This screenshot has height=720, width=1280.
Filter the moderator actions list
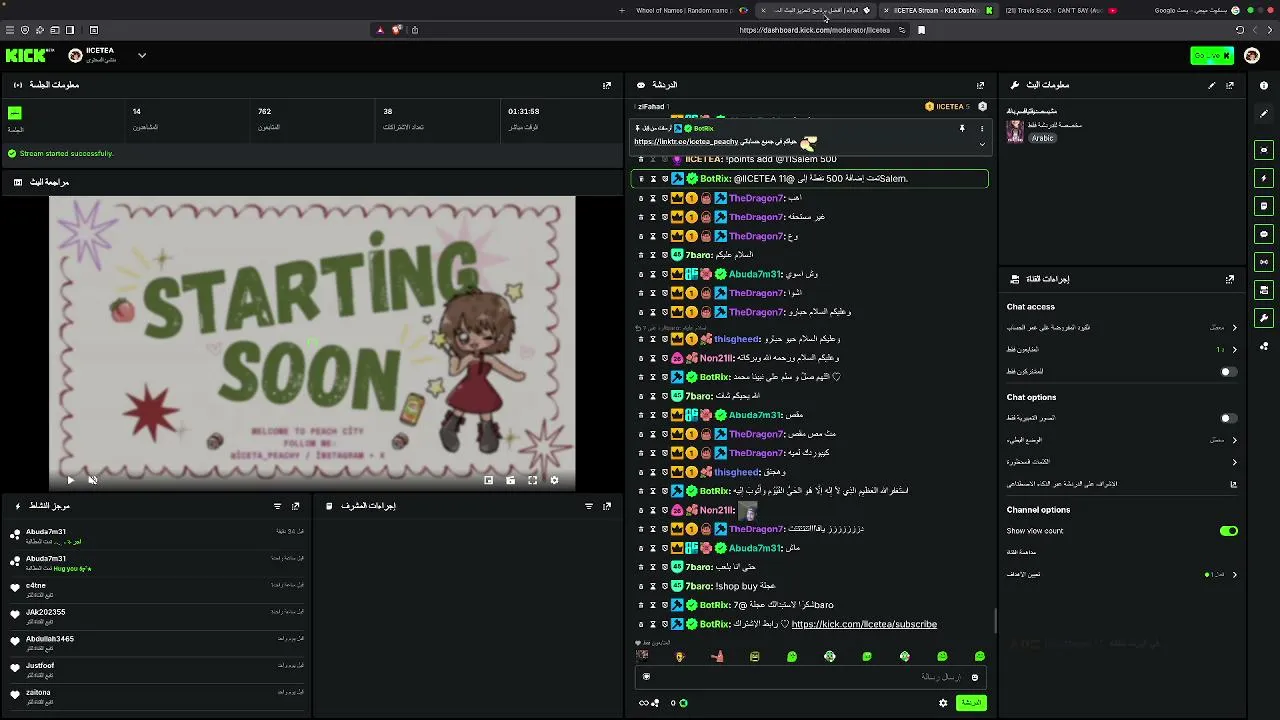coord(589,506)
